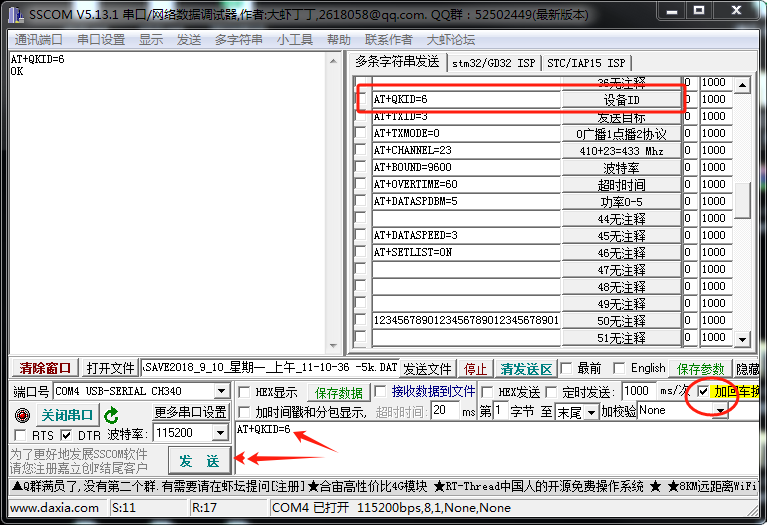Click the 0广播1点播2协议 button
Image resolution: width=767 pixels, height=525 pixels.
pyautogui.click(x=621, y=134)
